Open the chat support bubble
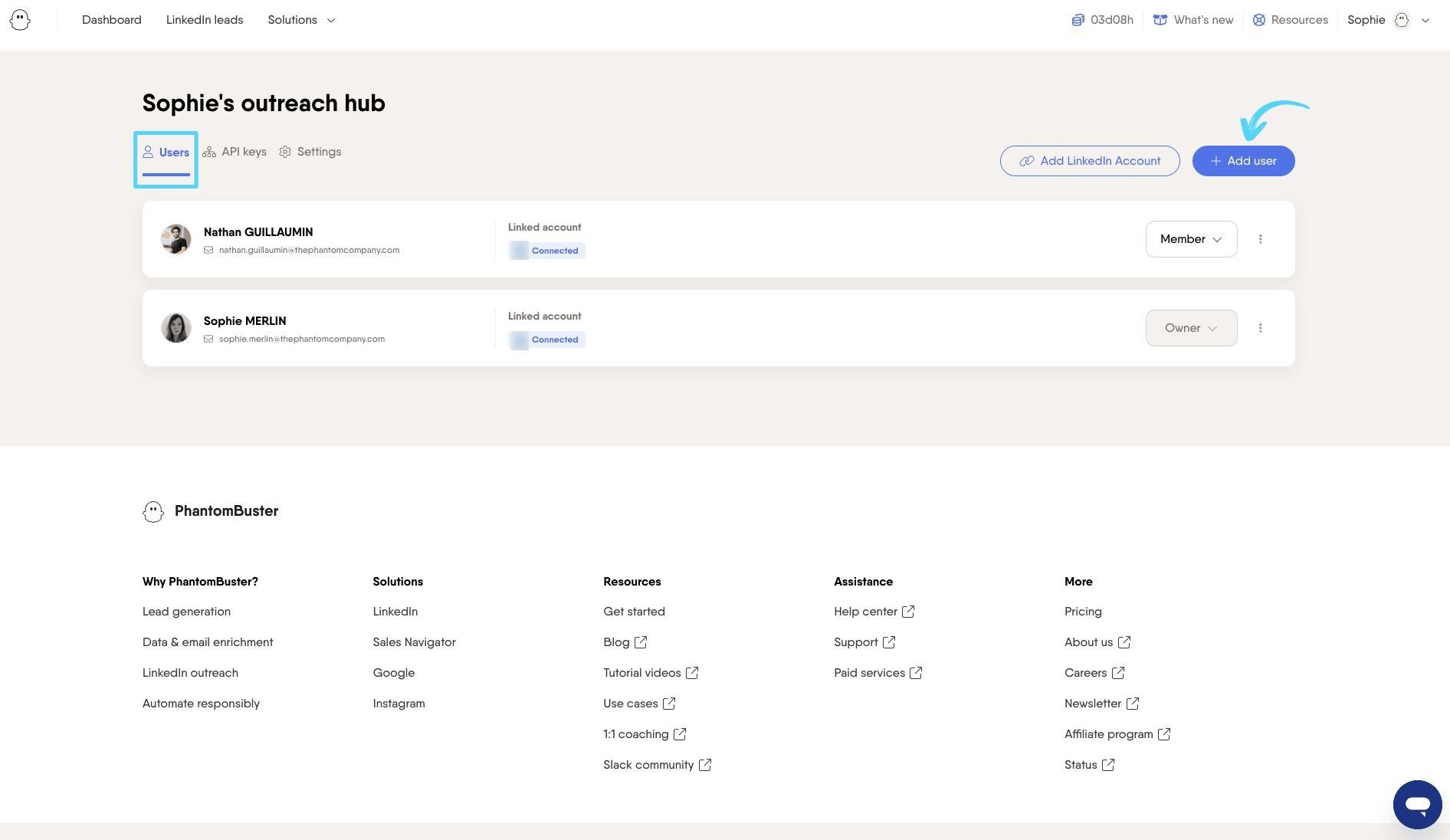 tap(1417, 805)
